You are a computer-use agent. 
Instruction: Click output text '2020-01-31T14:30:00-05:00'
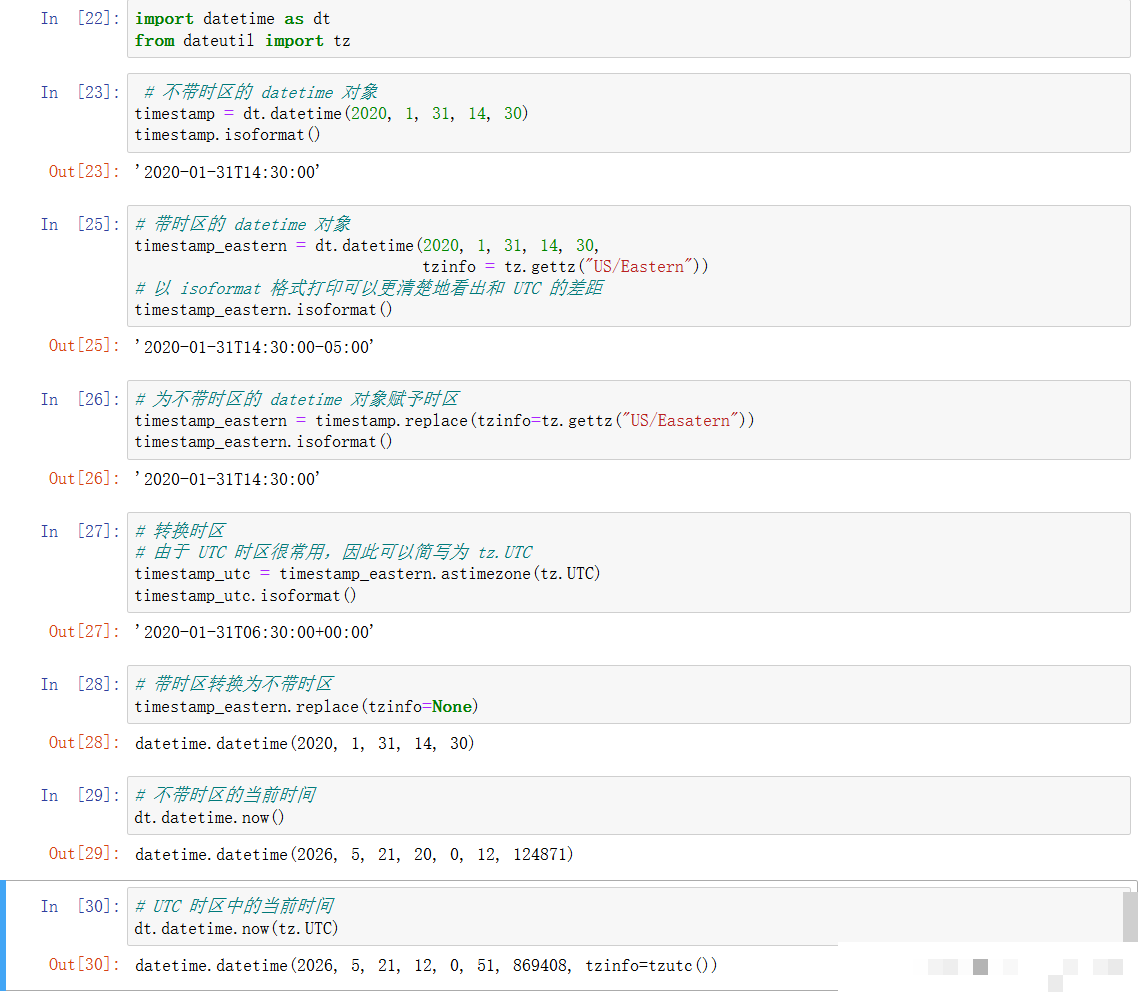(x=254, y=348)
